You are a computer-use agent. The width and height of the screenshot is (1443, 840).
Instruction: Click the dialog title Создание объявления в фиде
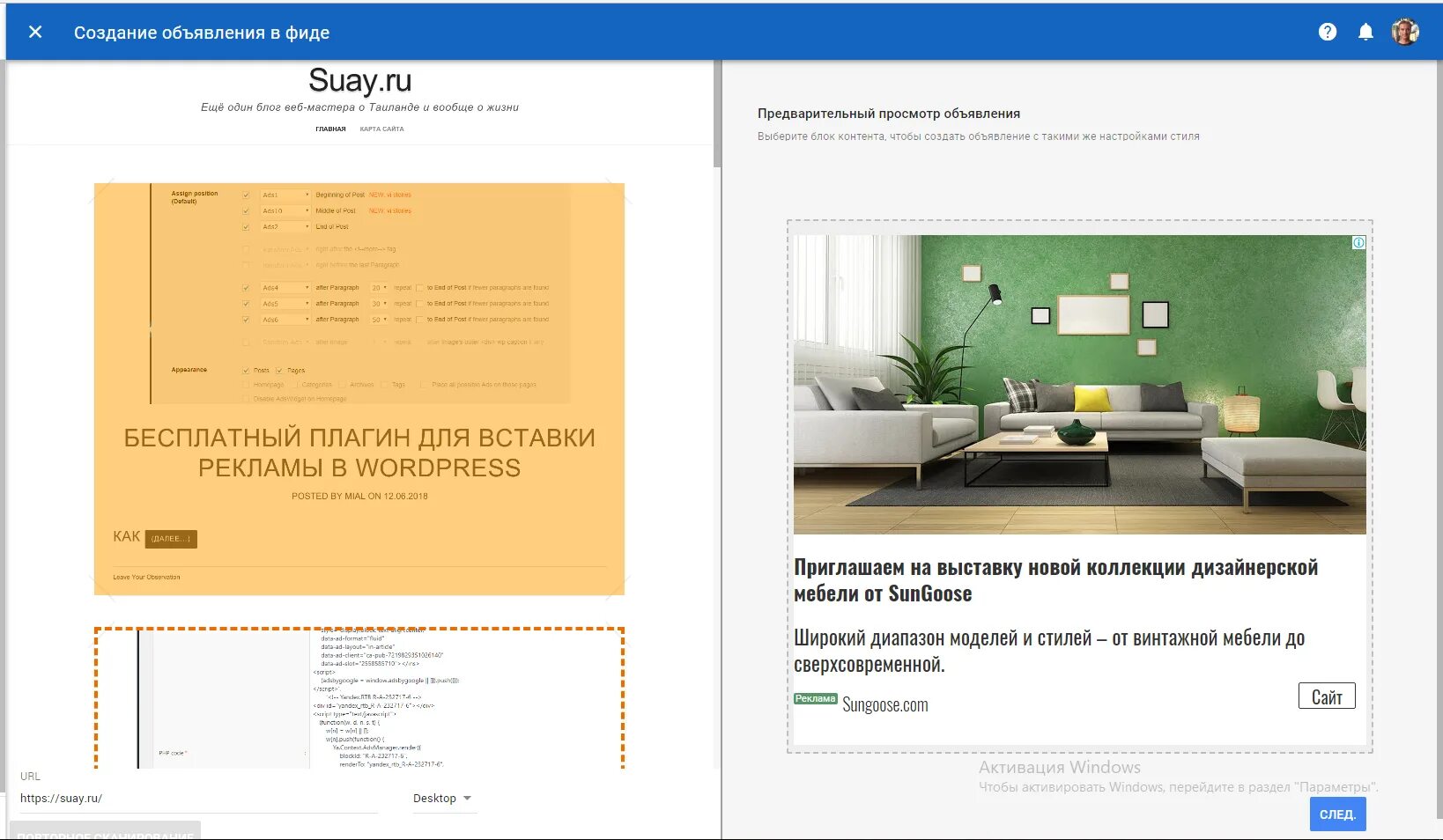202,33
